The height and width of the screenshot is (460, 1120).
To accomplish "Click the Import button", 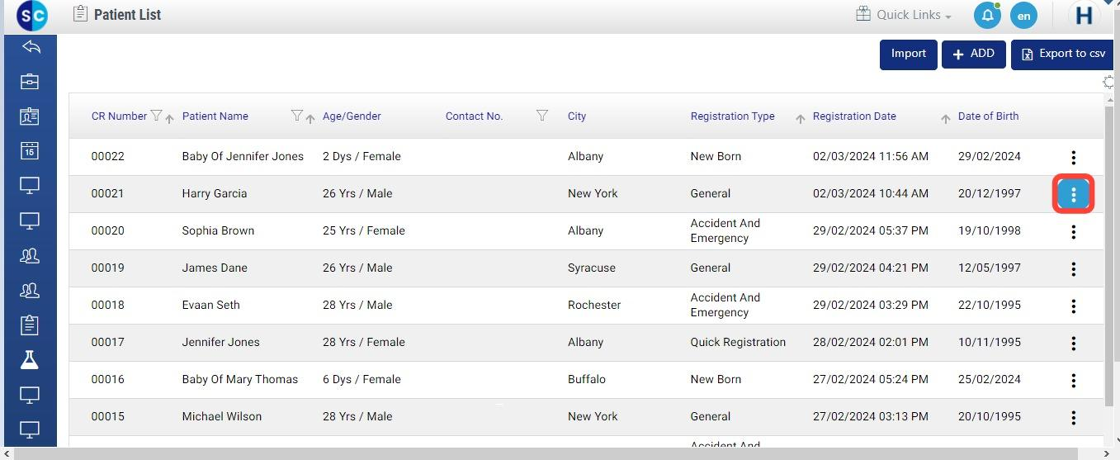I will tap(908, 54).
